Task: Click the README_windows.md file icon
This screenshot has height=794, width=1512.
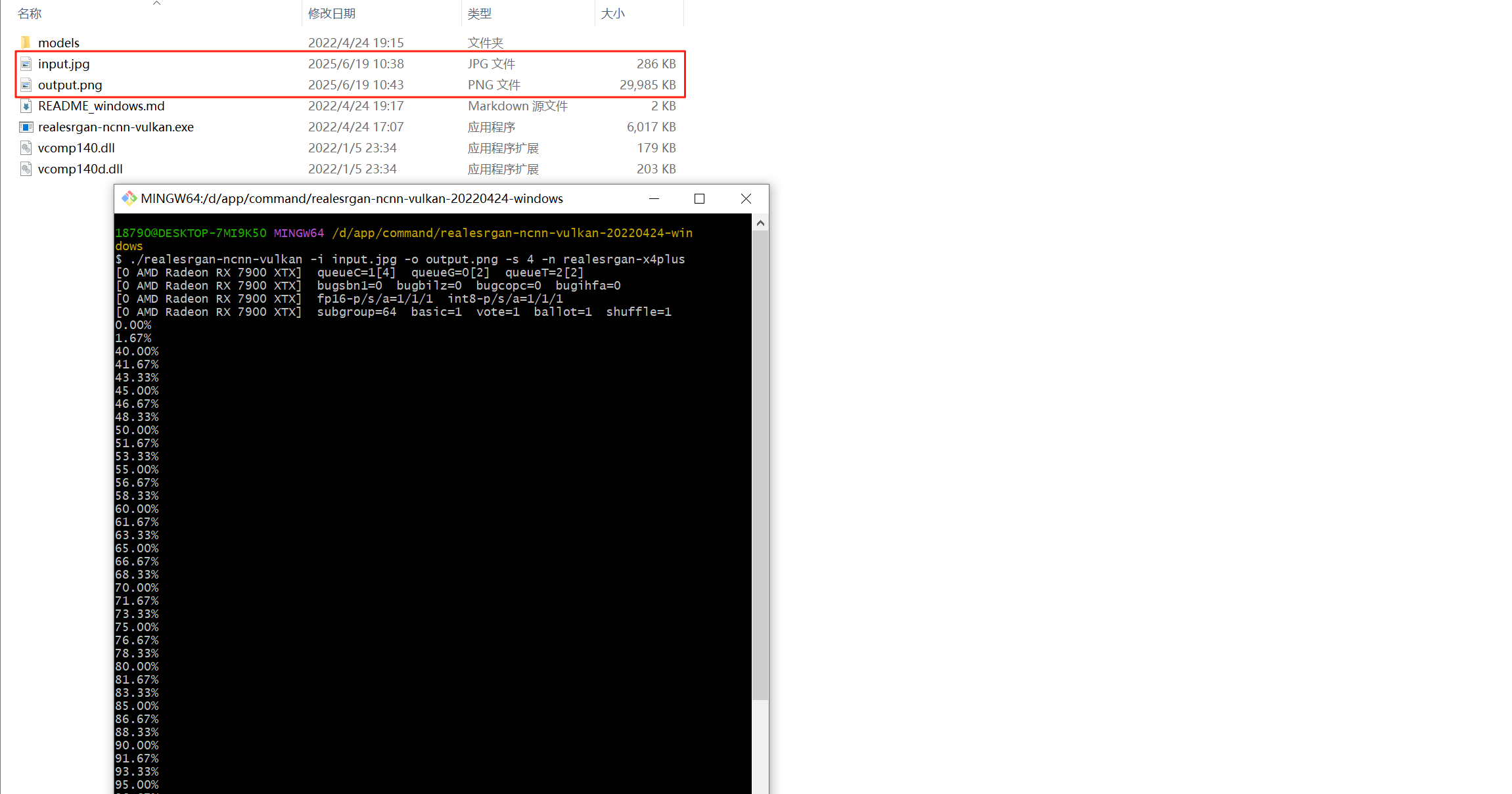Action: [x=26, y=106]
